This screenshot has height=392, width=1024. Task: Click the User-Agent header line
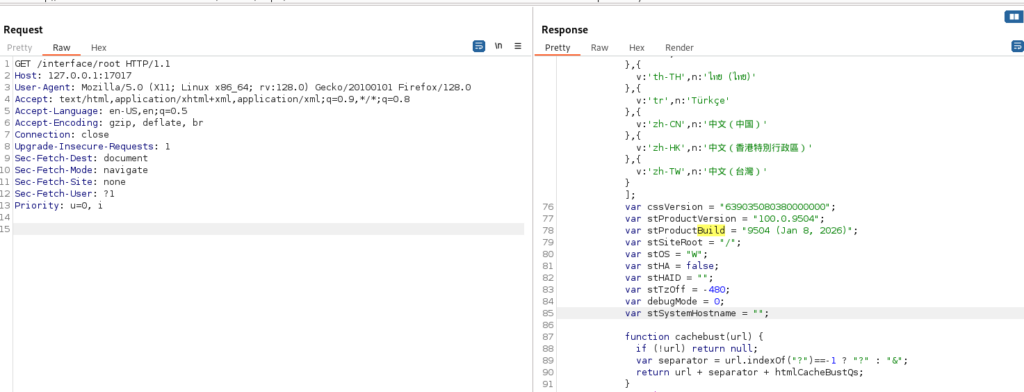(x=243, y=88)
